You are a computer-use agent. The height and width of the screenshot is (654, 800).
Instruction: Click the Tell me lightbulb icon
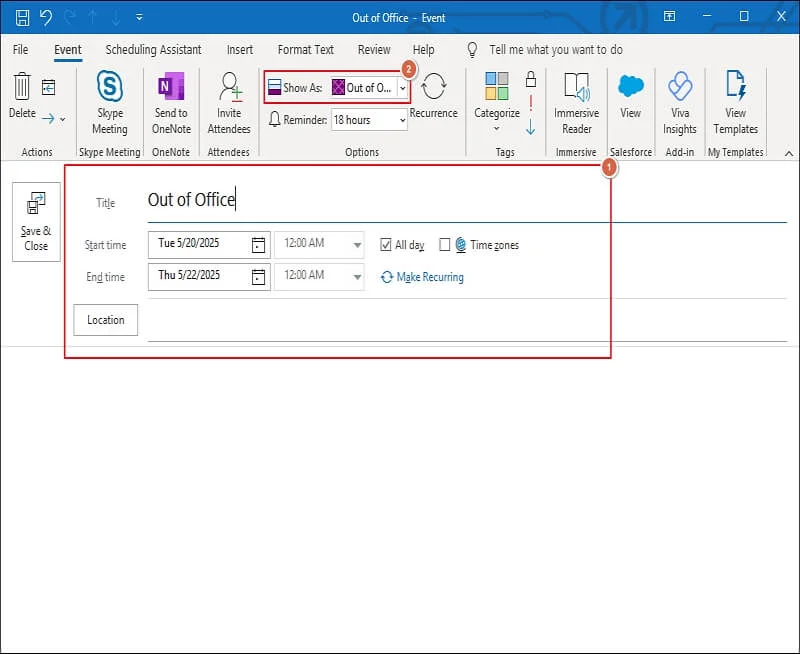click(x=472, y=49)
